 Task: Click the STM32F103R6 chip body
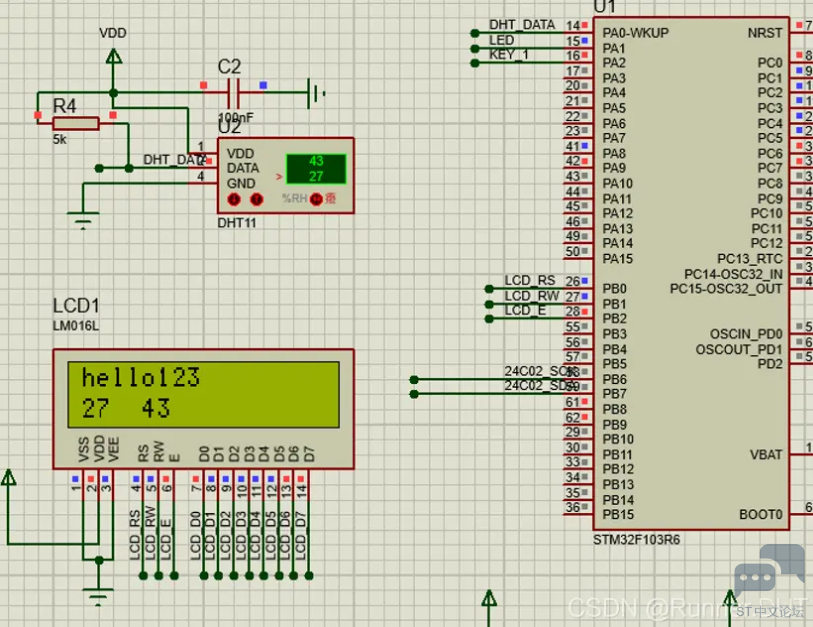(x=691, y=273)
